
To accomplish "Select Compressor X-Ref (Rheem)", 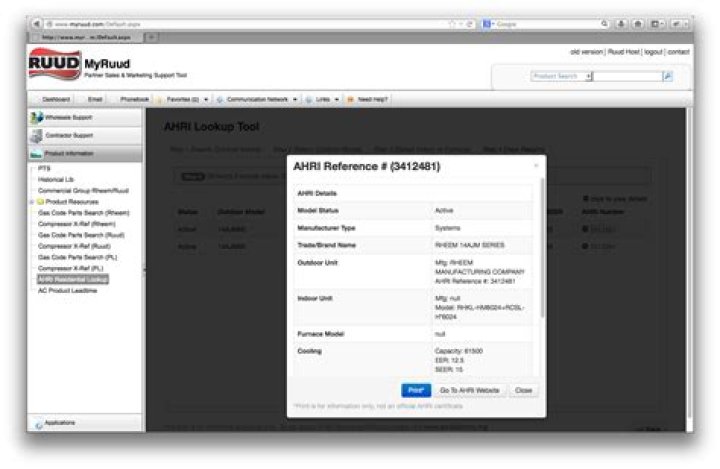I will tap(77, 224).
